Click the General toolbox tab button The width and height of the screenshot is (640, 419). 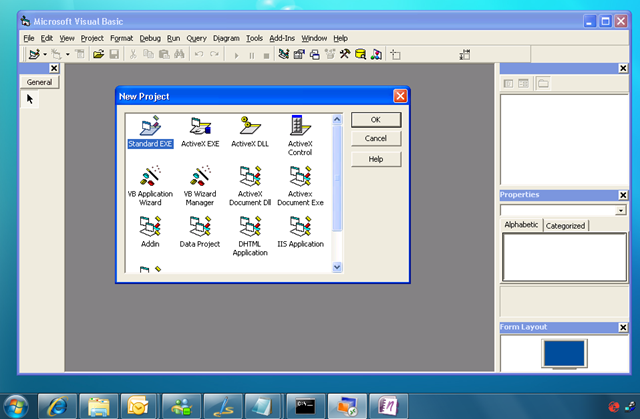40,82
